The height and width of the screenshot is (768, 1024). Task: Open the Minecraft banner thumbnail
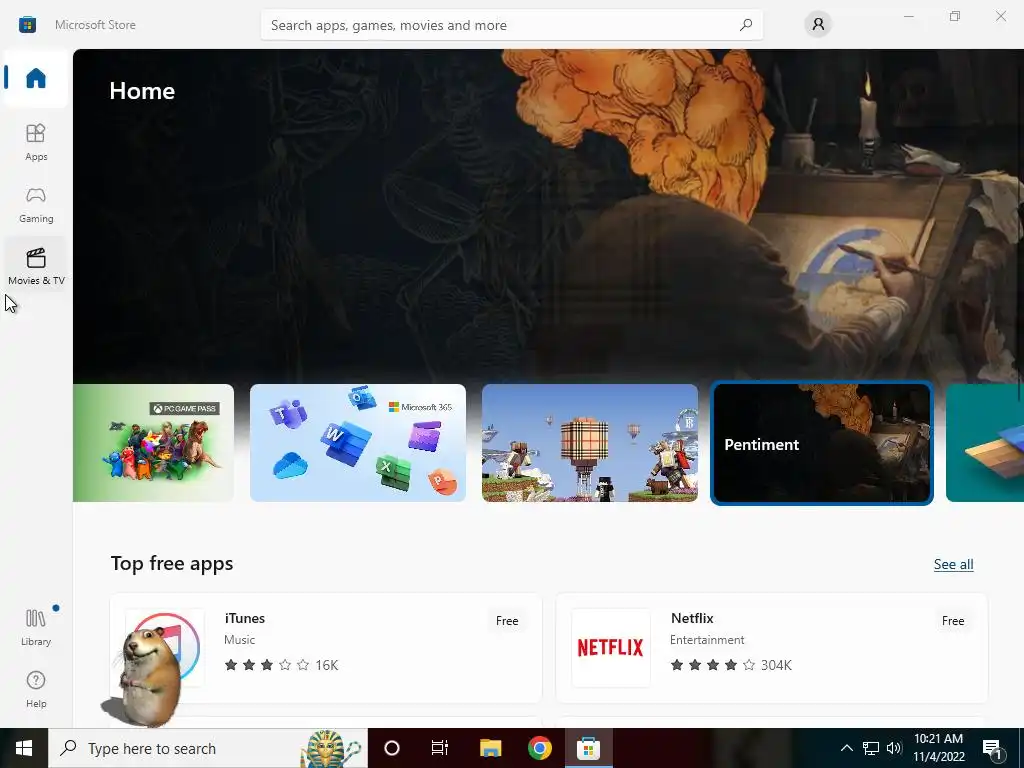pyautogui.click(x=590, y=443)
